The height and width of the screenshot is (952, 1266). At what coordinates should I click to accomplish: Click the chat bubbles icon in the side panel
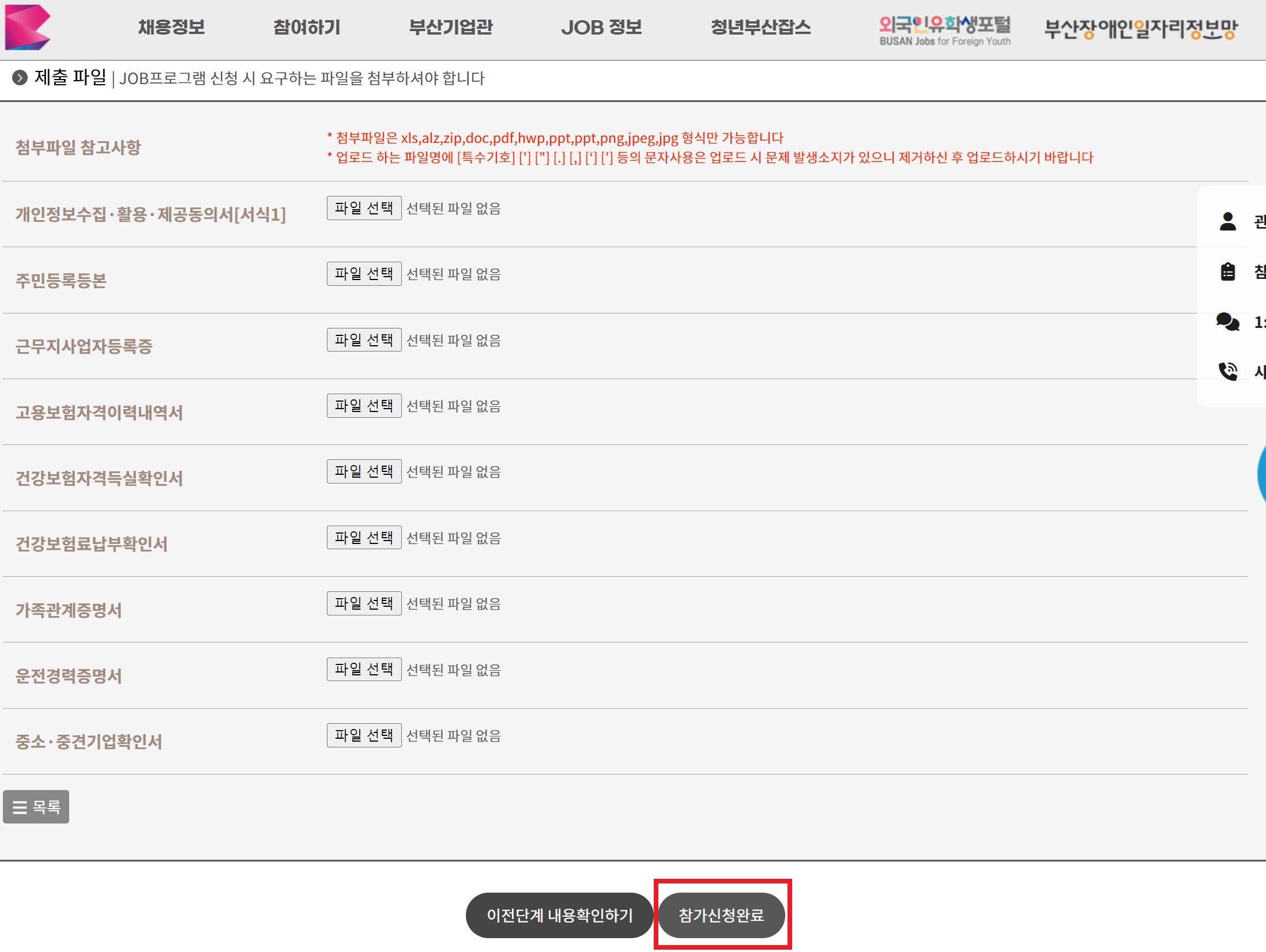(x=1227, y=322)
